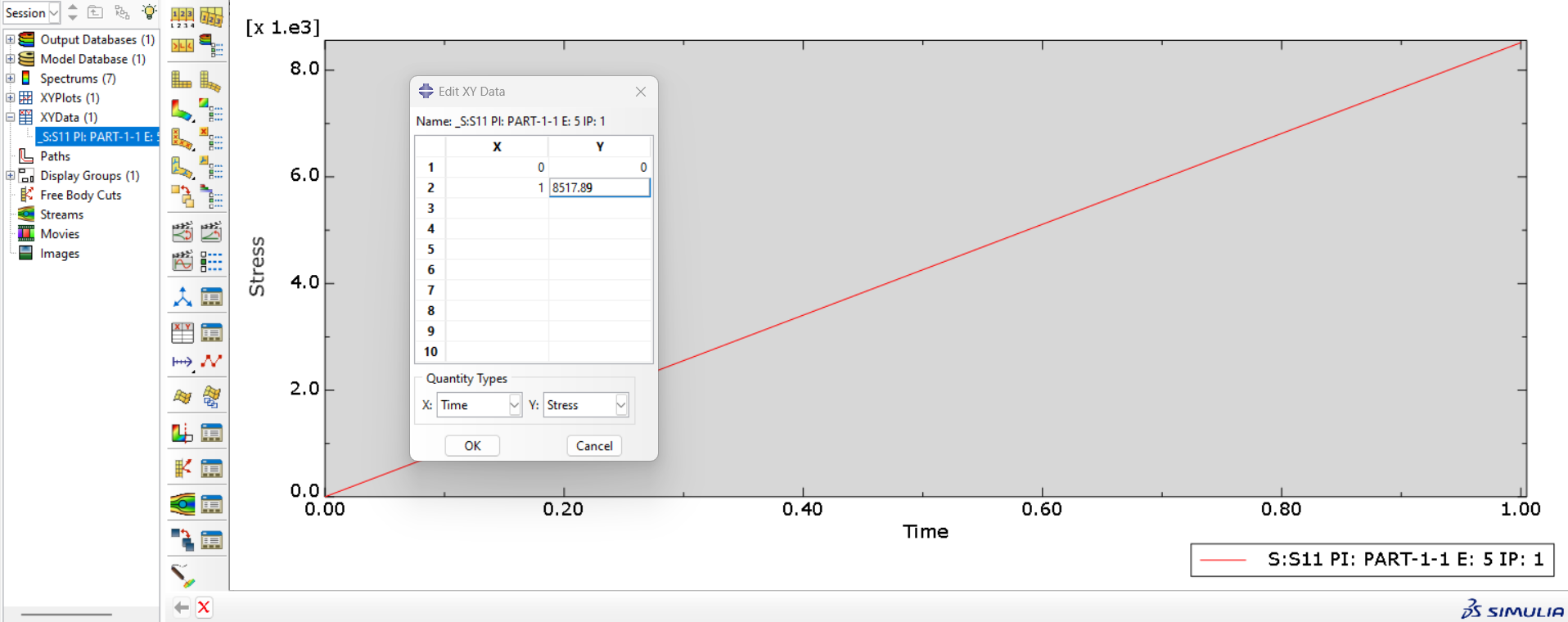Start Animate Time History tool
Screen dimensions: 1568x622
[x=211, y=232]
